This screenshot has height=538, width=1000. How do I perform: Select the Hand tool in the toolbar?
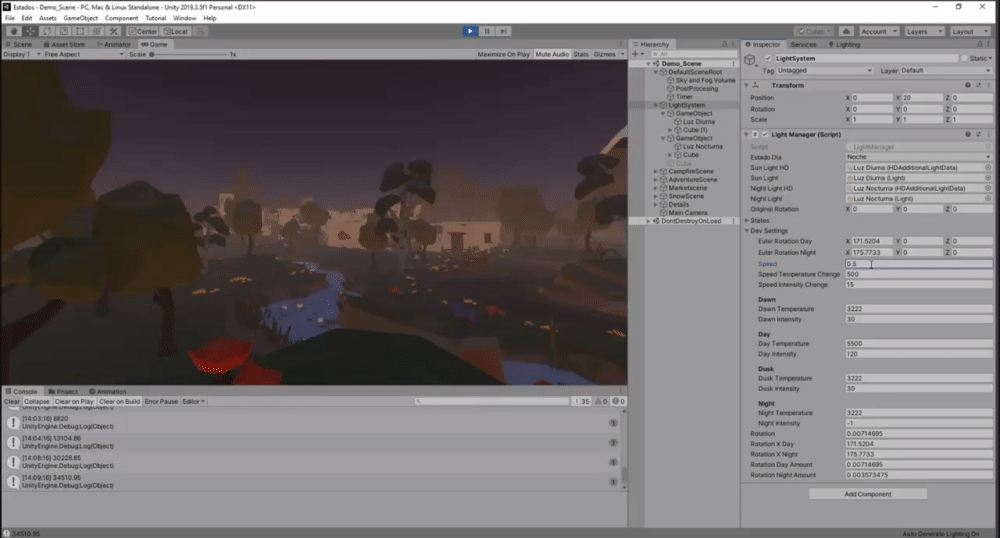pyautogui.click(x=13, y=31)
